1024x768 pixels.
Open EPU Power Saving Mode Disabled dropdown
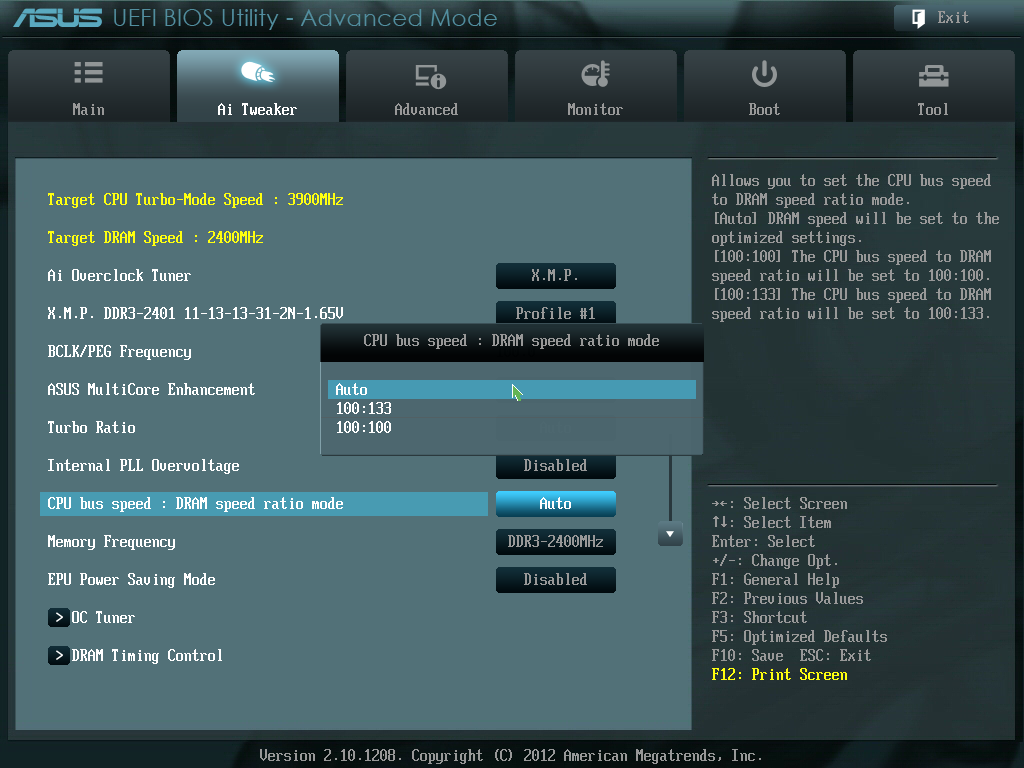[x=556, y=579]
